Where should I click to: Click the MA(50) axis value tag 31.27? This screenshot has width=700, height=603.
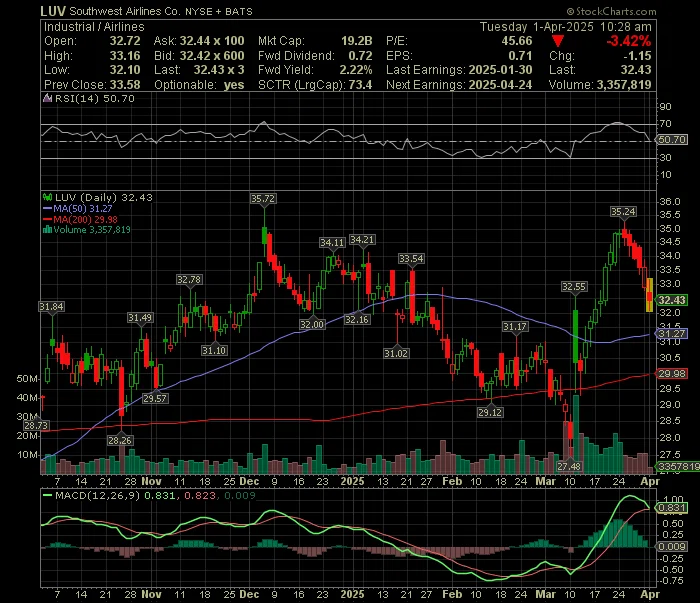click(x=672, y=334)
